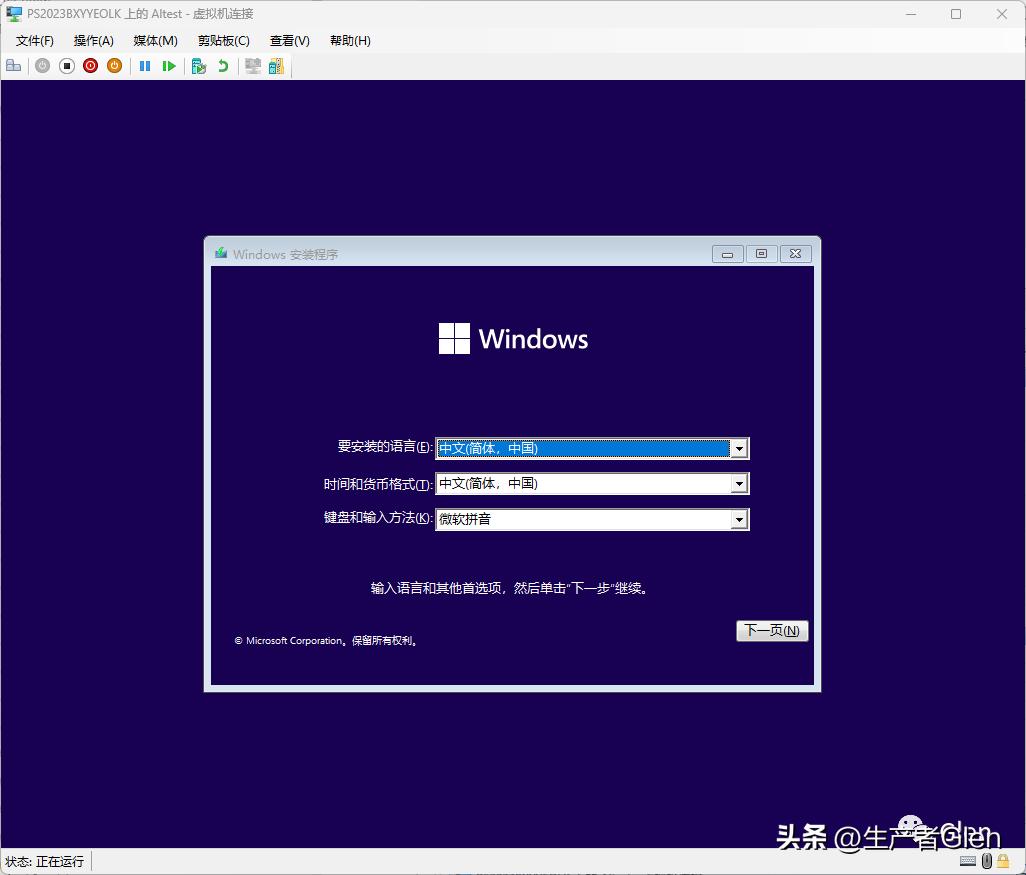
Task: Expand the 时间和货币格式 dropdown
Action: tap(739, 484)
